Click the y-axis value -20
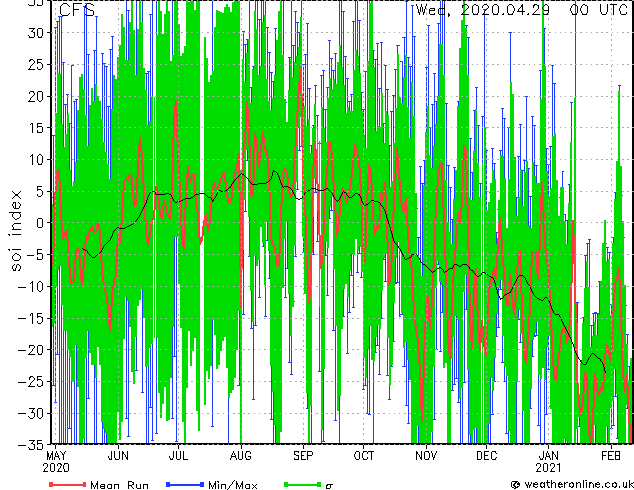This screenshot has height=490, width=634. click(31, 350)
